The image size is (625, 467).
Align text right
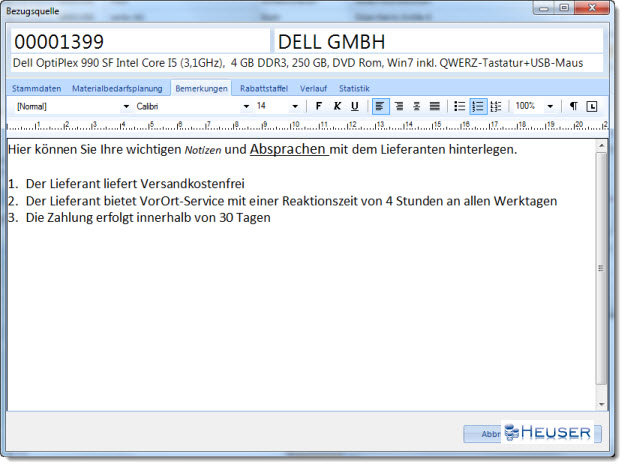tap(399, 106)
